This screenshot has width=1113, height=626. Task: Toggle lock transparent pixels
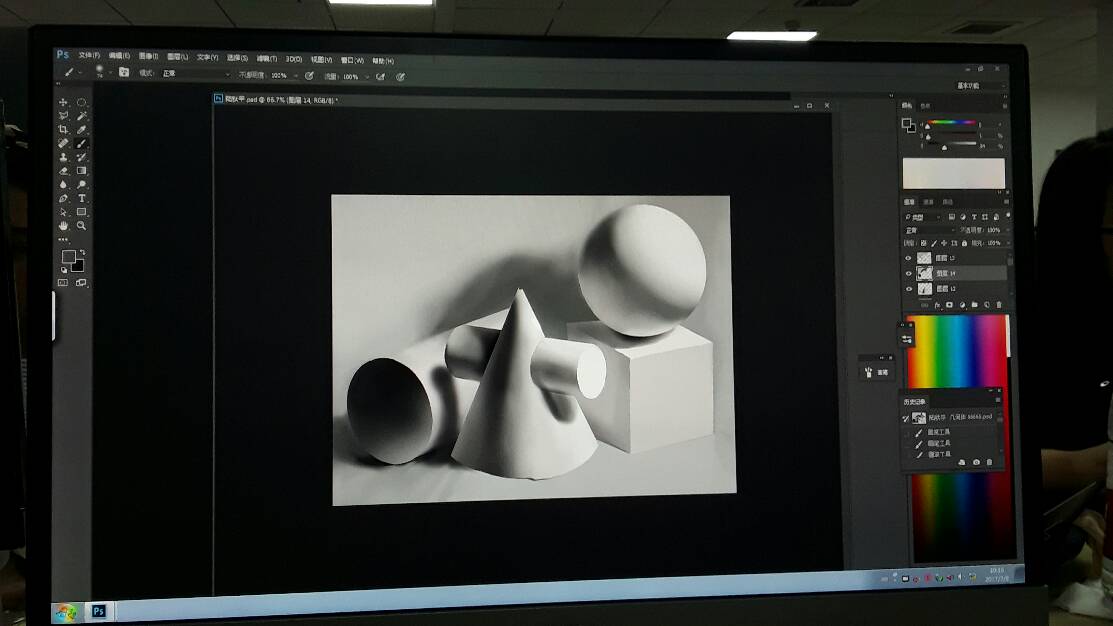(923, 243)
